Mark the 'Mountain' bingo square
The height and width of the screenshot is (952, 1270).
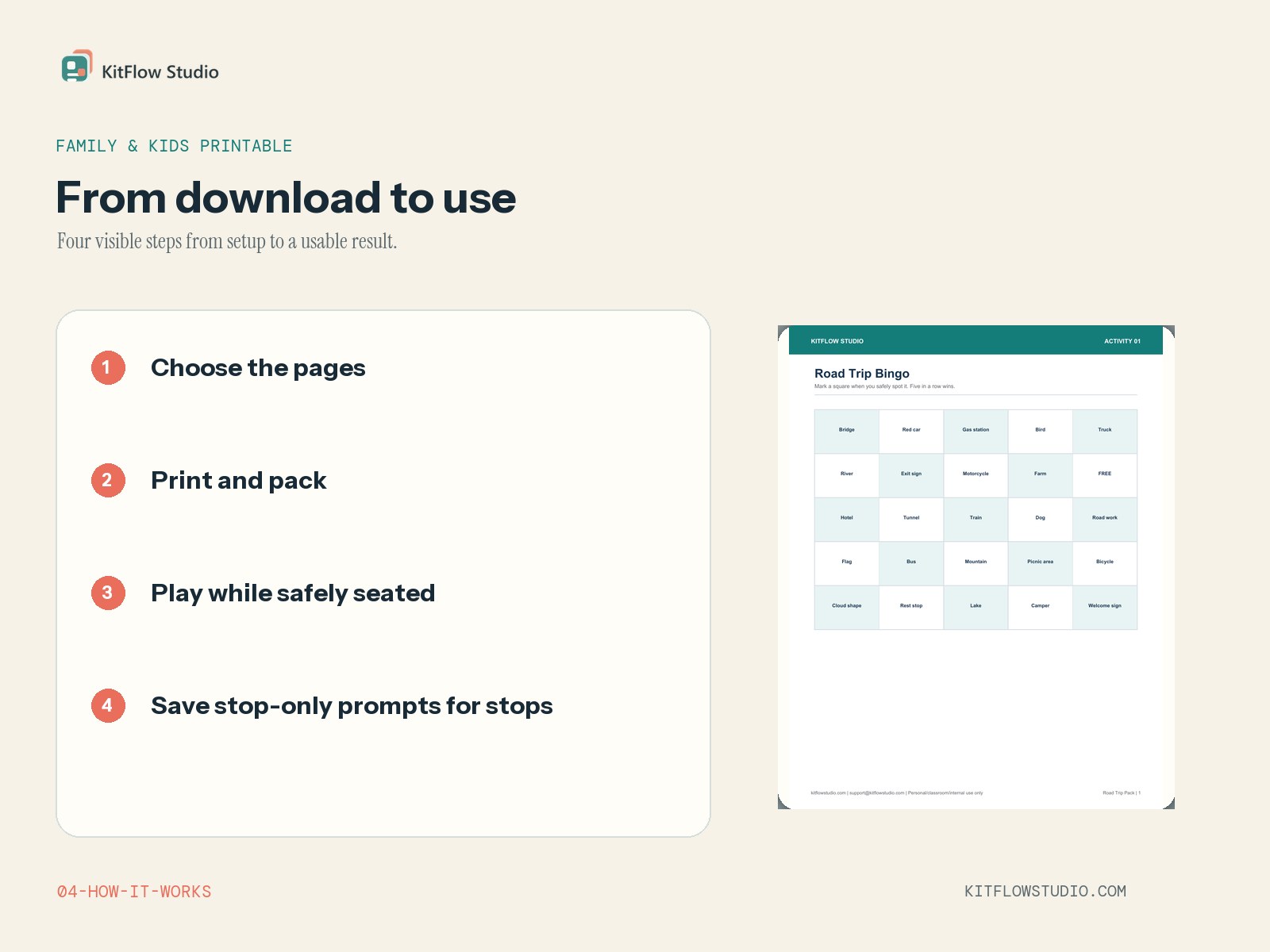(976, 564)
